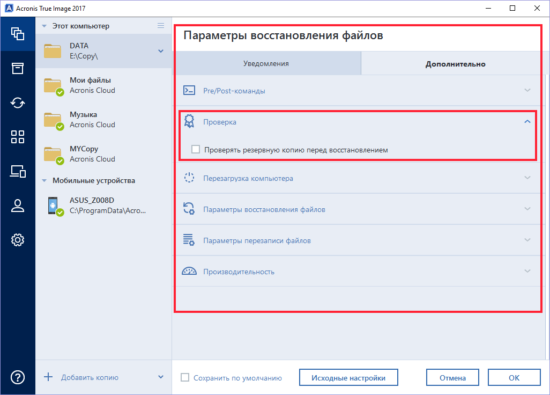Open the Account sidebar icon
Screen dimensions: 550x395
pos(18,206)
